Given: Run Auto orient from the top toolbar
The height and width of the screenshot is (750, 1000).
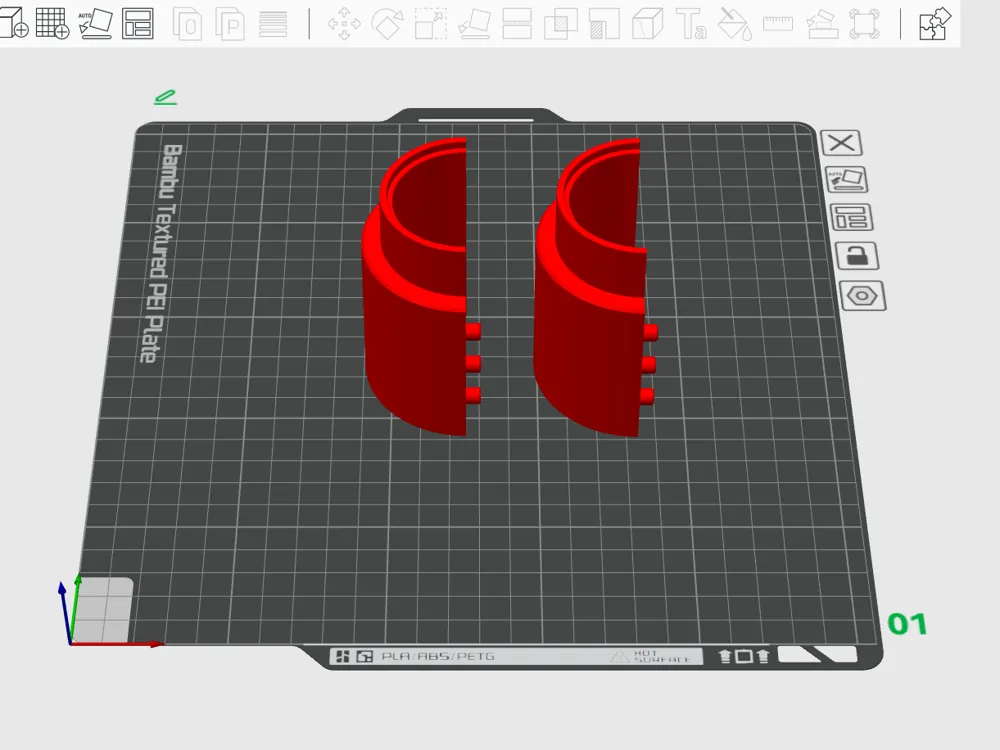Looking at the screenshot, I should click(x=95, y=24).
